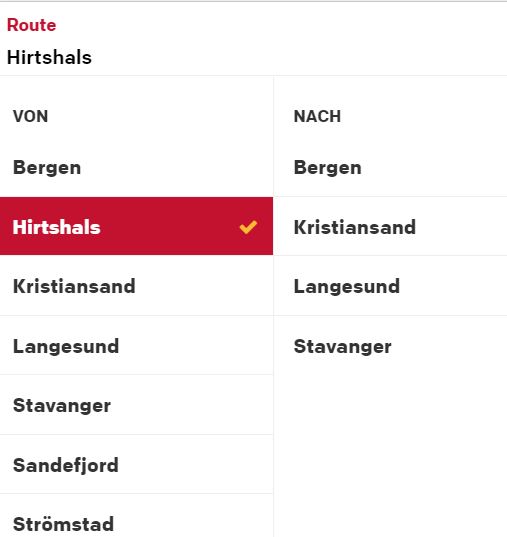Screen dimensions: 507x537
Task: Select Bergen in the VON column
Action: pos(136,167)
